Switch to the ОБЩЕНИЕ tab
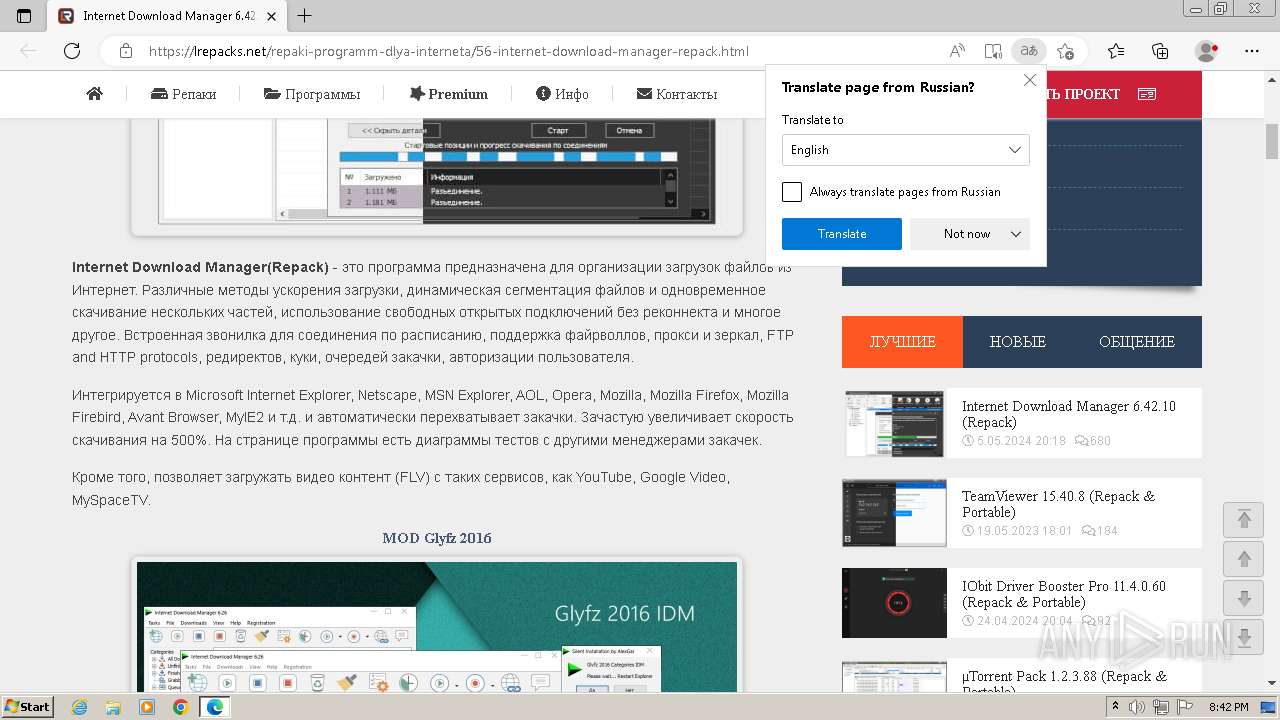 [x=1137, y=342]
